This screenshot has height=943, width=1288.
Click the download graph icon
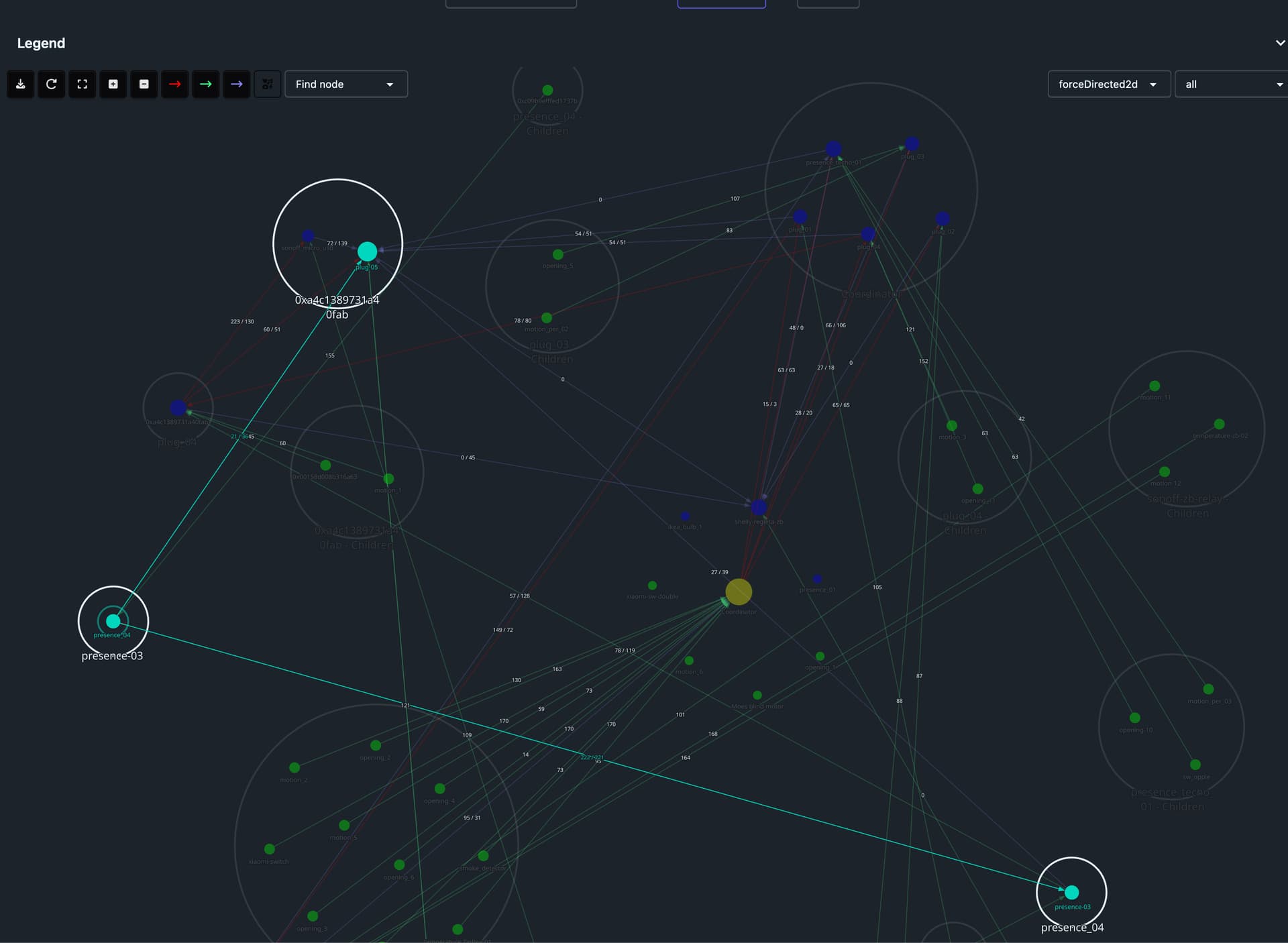pyautogui.click(x=21, y=84)
